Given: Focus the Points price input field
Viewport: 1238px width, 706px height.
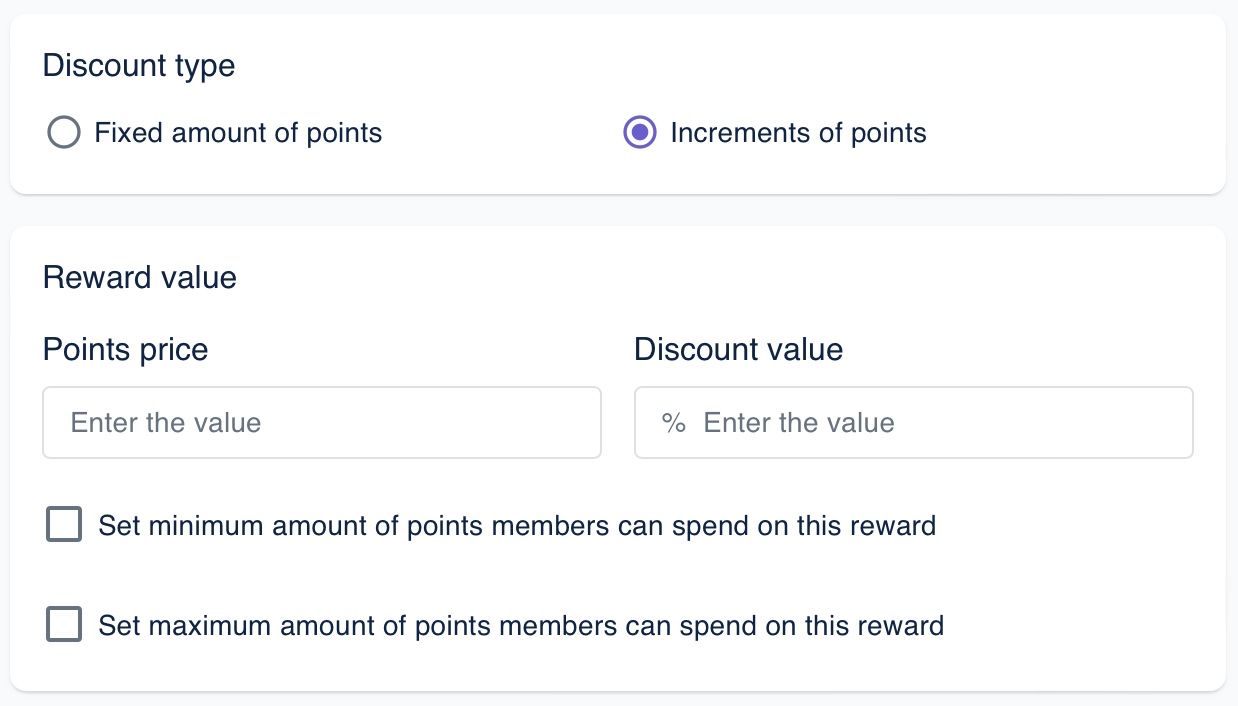Looking at the screenshot, I should pos(321,423).
